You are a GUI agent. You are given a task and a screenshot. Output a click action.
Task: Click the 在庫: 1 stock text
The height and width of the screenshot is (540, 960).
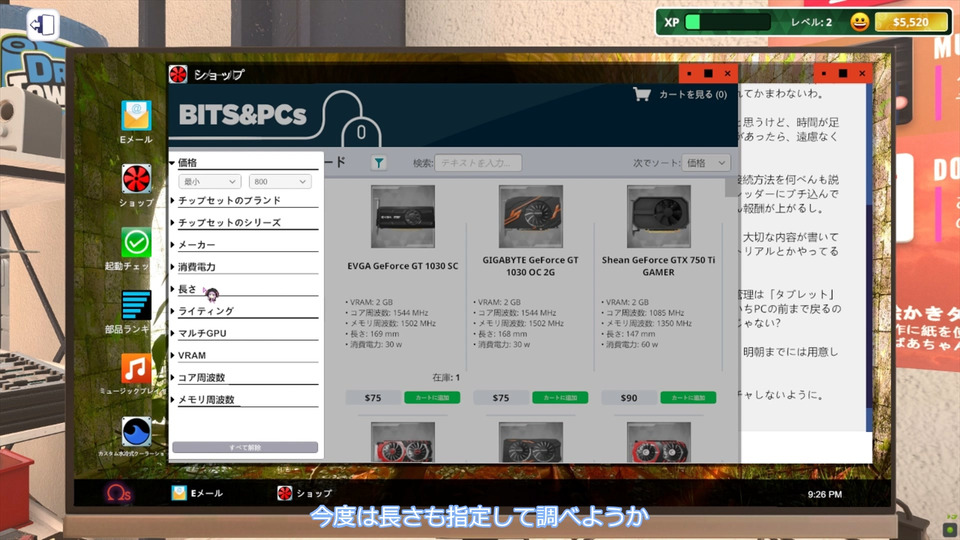446,377
